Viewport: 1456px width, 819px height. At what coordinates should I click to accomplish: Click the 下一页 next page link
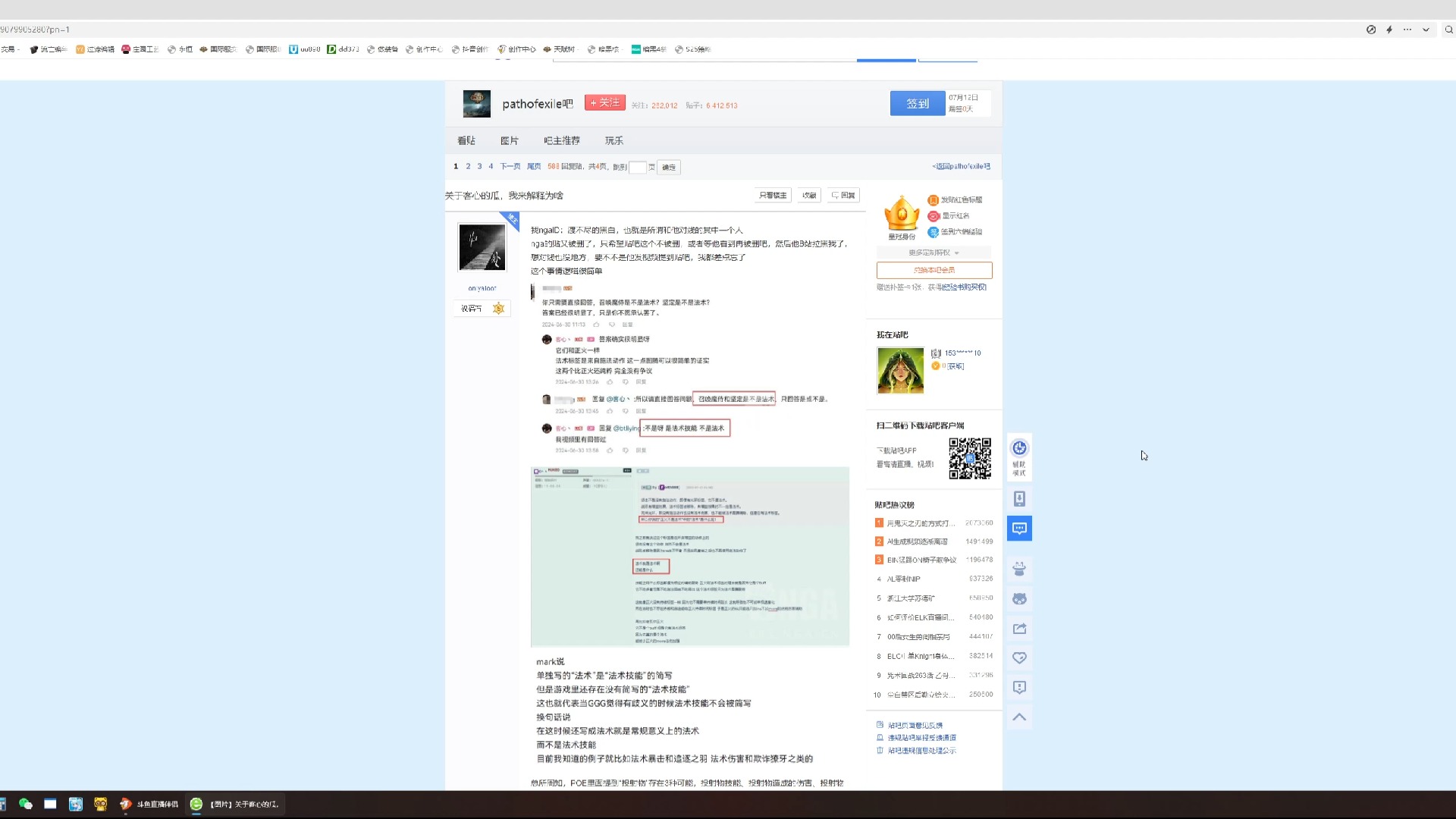tap(510, 166)
